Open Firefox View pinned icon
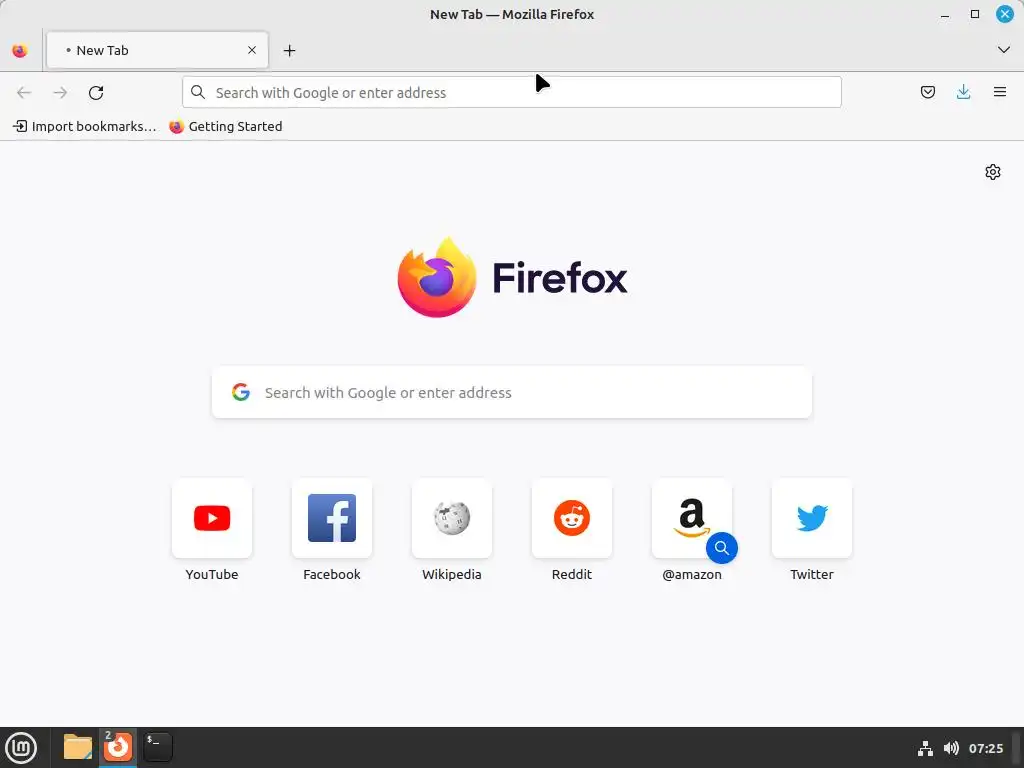This screenshot has width=1024, height=768. click(20, 50)
